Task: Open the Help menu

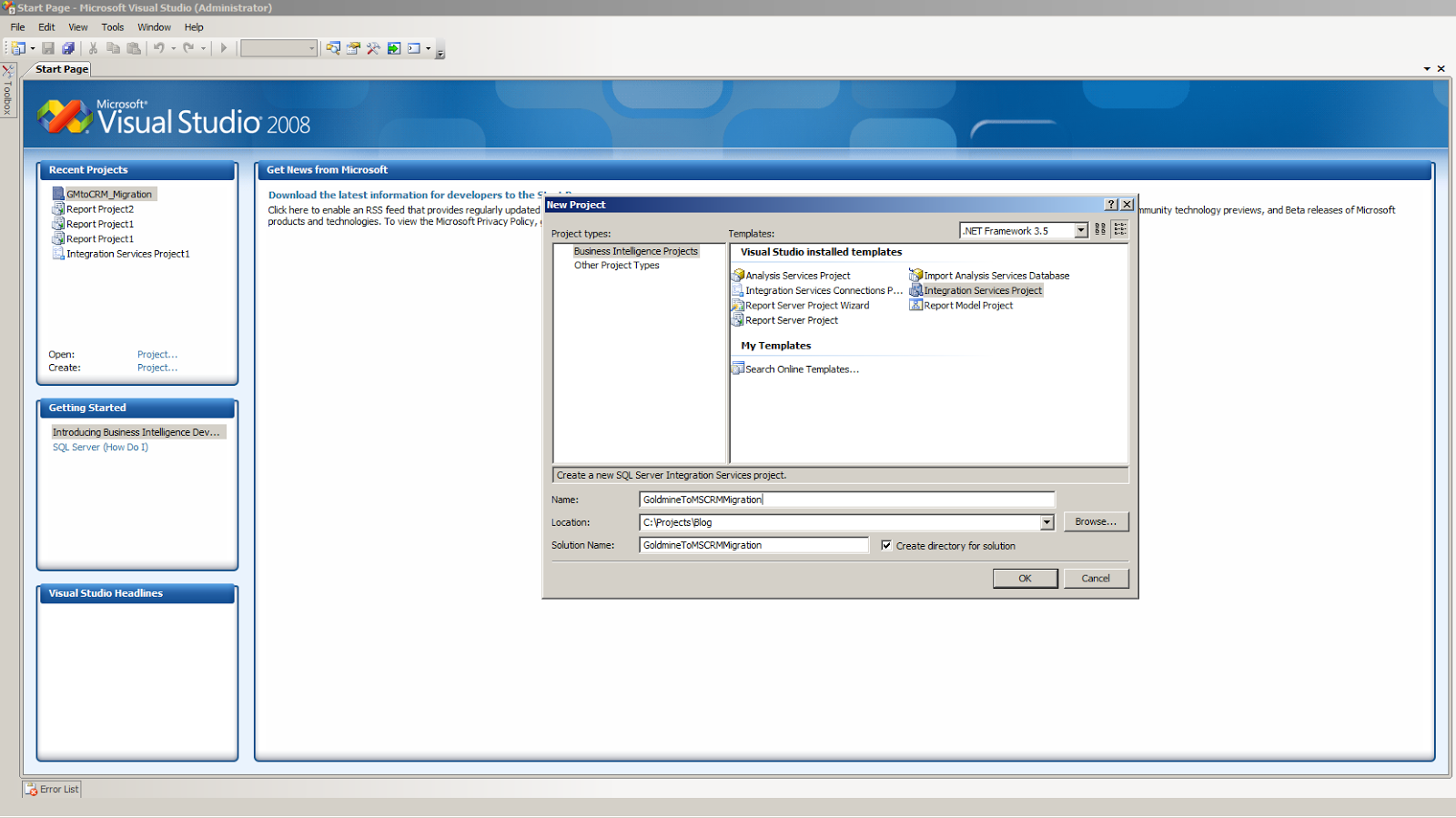Action: pyautogui.click(x=194, y=27)
